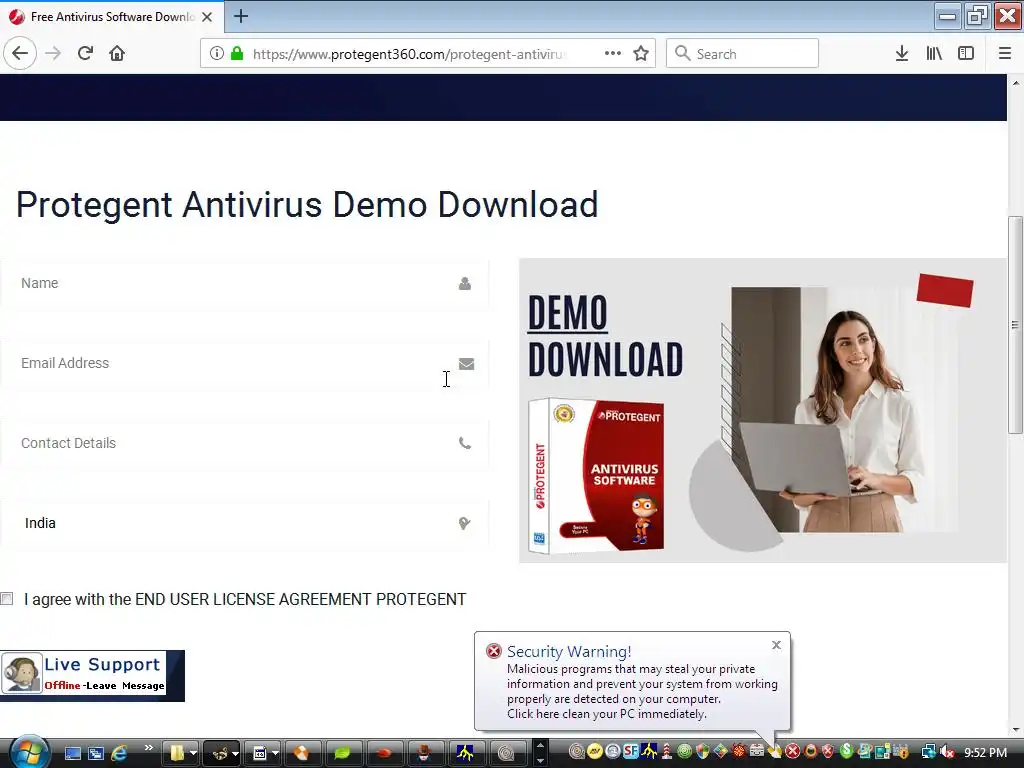Screen dimensions: 1024x768
Task: Open the India country dropdown
Action: coord(244,523)
